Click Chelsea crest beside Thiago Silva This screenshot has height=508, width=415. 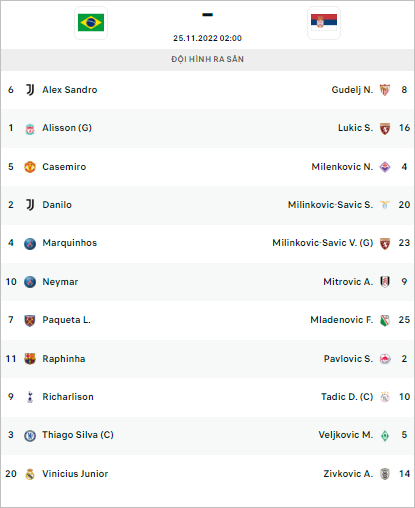(30, 436)
